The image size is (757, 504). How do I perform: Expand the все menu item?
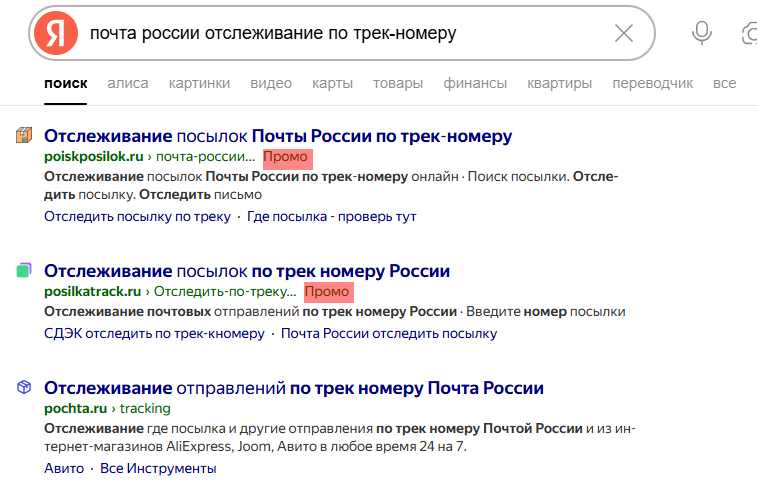pos(724,83)
